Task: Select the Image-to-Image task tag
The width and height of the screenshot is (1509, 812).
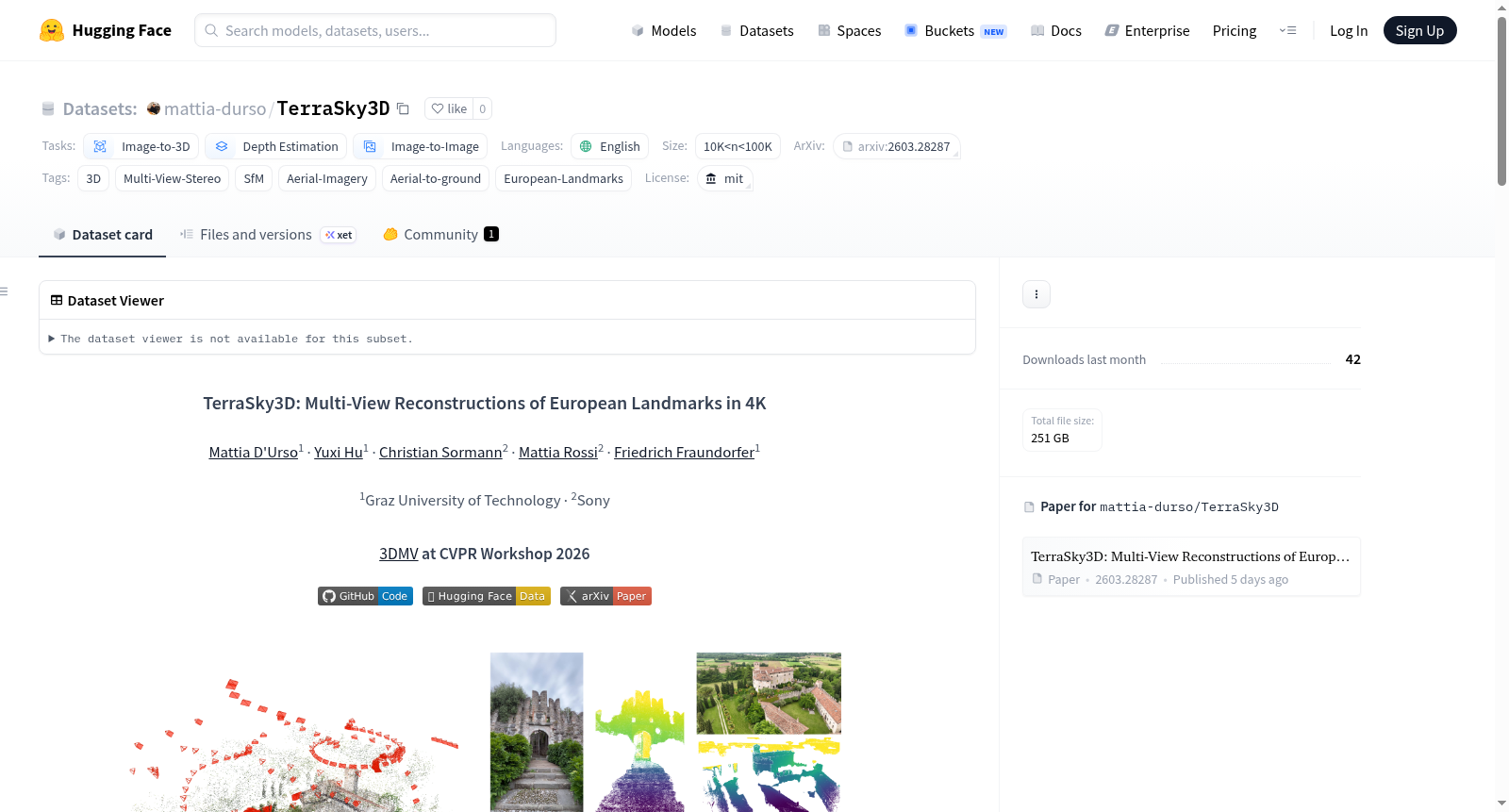Action: [421, 146]
